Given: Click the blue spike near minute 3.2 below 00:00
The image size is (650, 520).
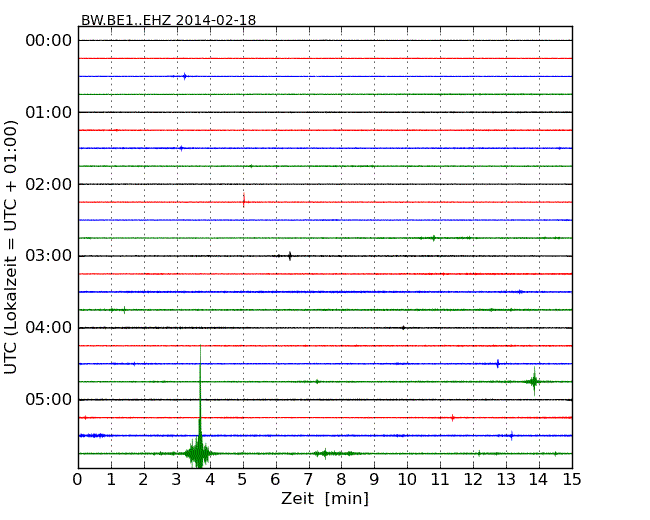Looking at the screenshot, I should [x=185, y=76].
